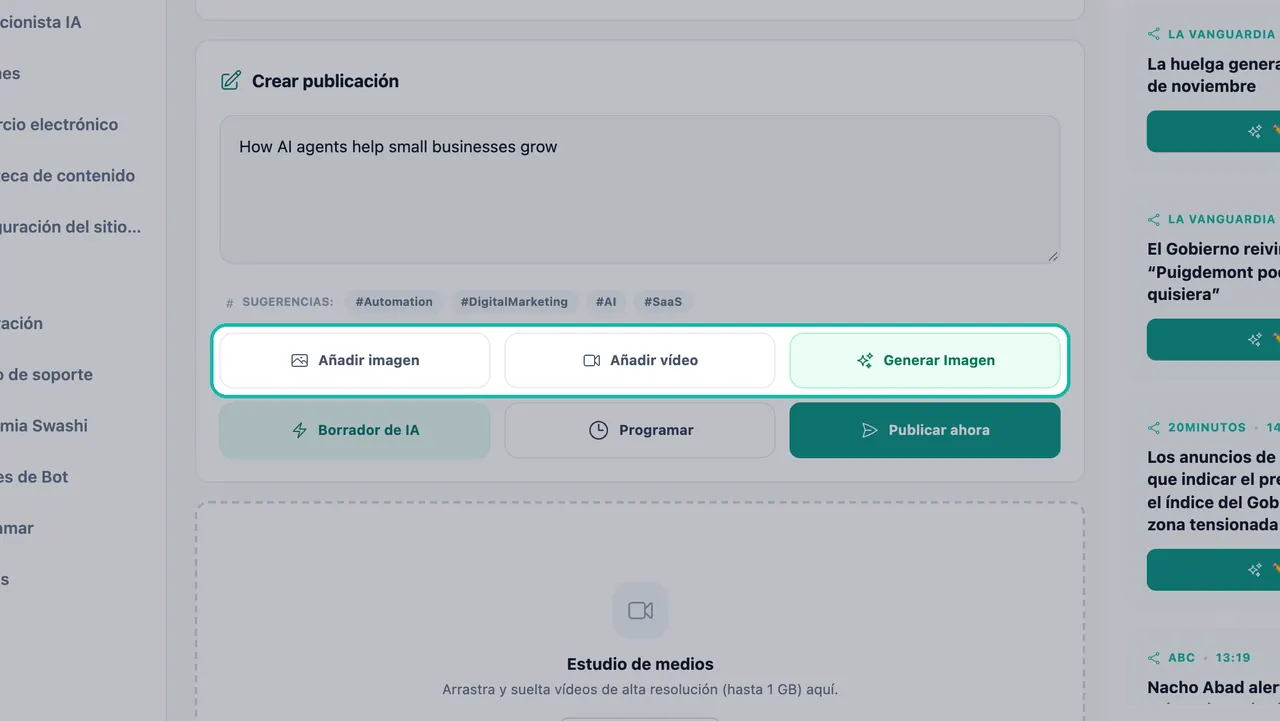
Task: Click the video camera icon in Estudio de medios
Action: pyautogui.click(x=640, y=610)
